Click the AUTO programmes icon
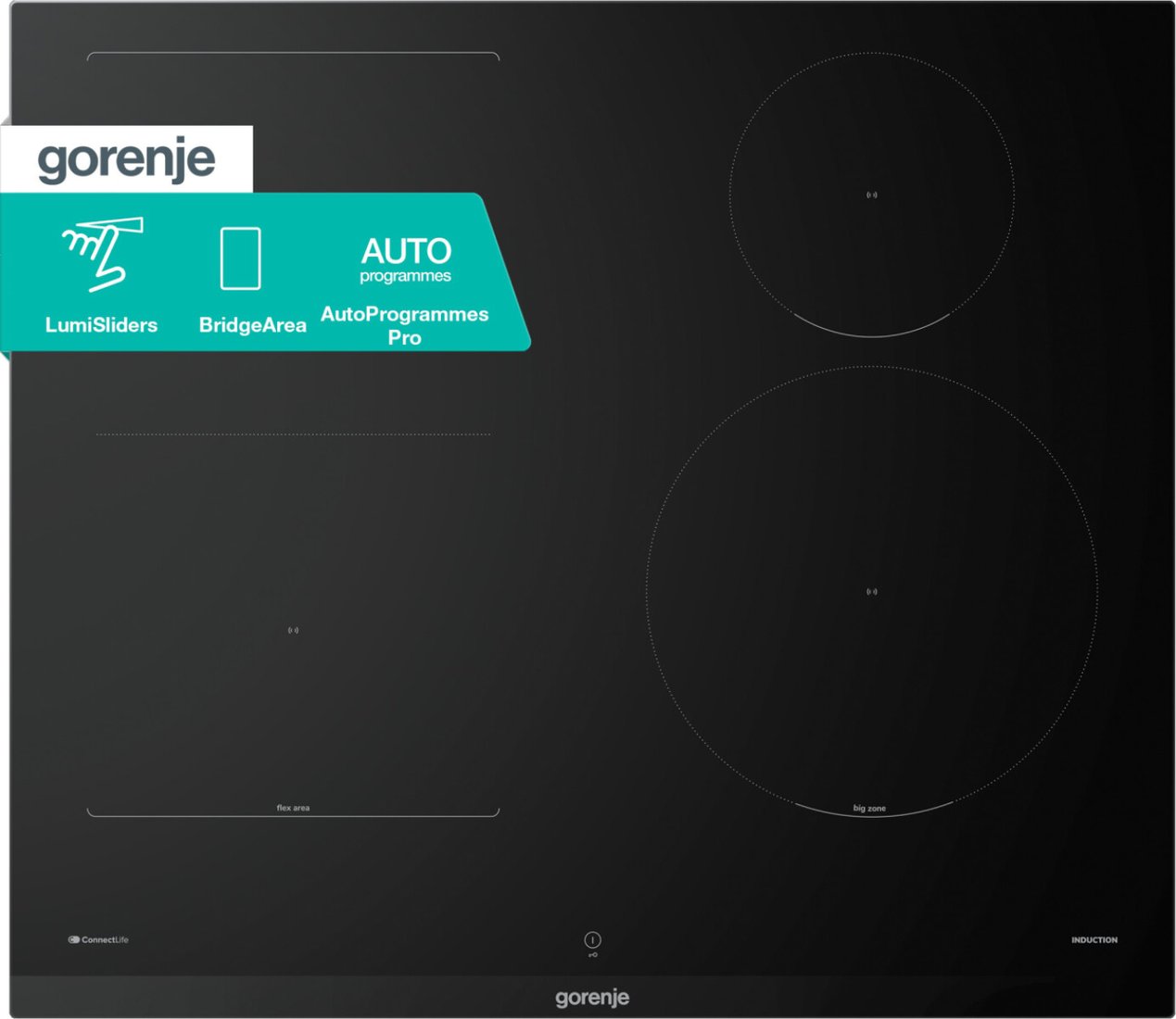 [406, 259]
